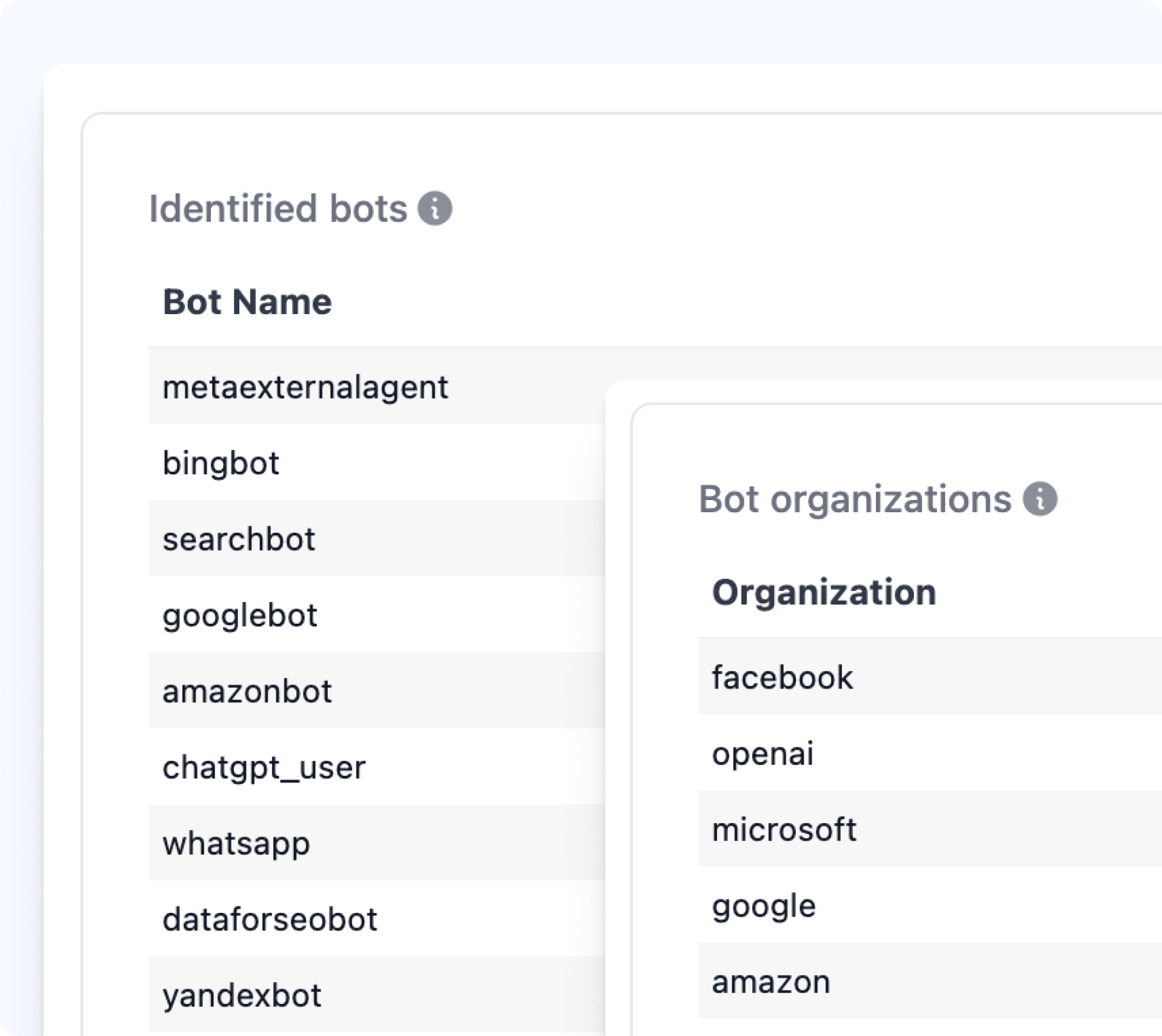Select the Bot Name column header
Viewport: 1162px width, 1036px height.
click(x=247, y=302)
